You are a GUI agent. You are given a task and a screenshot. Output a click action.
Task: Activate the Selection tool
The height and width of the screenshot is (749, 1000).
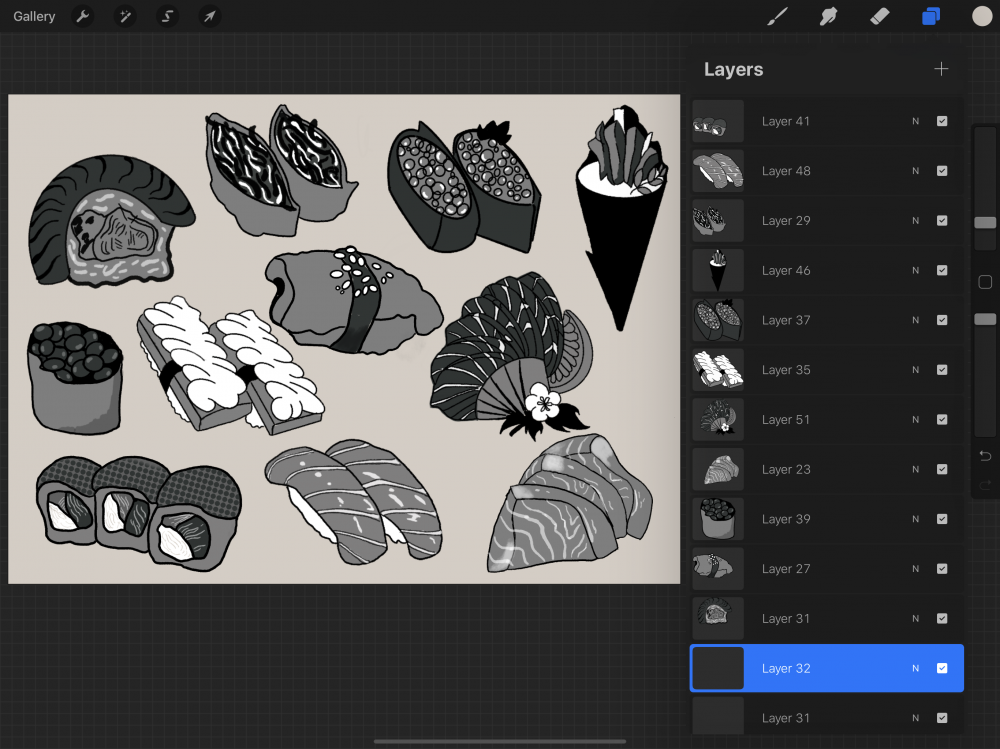click(x=167, y=17)
